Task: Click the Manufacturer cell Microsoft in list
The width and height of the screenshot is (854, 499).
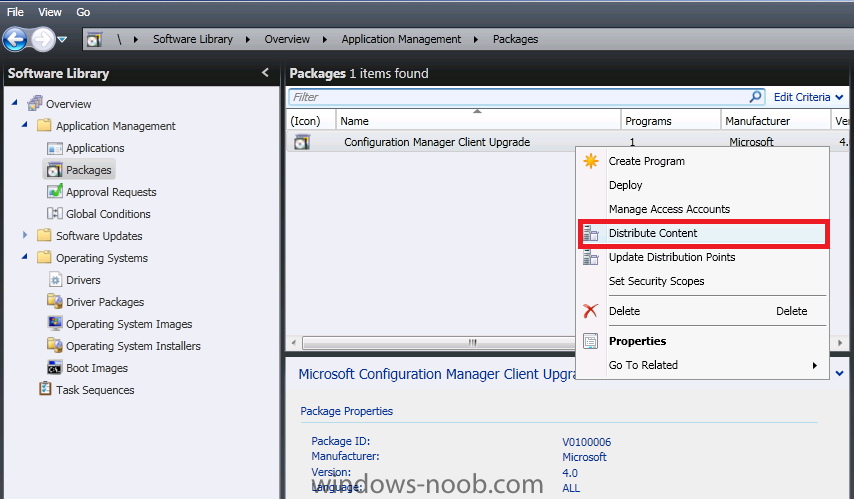Action: click(x=751, y=142)
